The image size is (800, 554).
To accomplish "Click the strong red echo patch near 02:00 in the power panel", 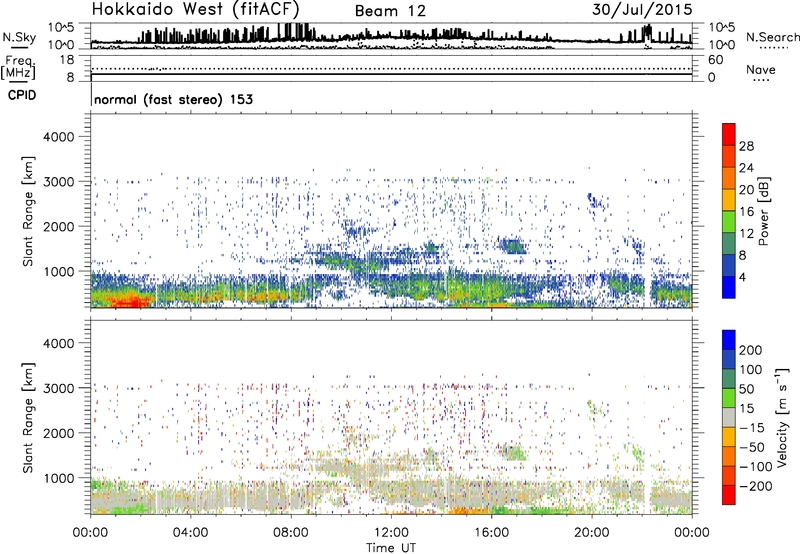I will (x=129, y=302).
